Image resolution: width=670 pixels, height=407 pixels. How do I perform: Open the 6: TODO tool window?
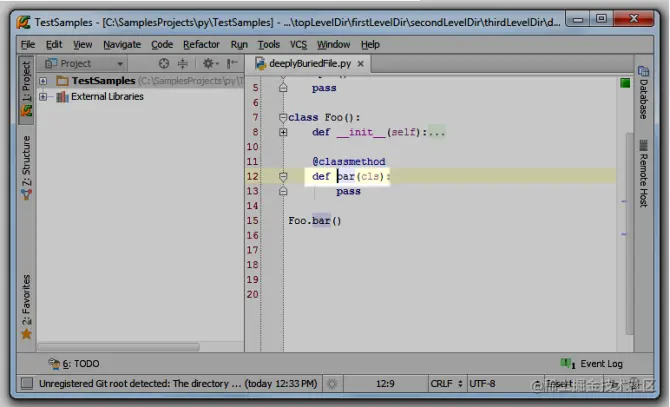(74, 363)
